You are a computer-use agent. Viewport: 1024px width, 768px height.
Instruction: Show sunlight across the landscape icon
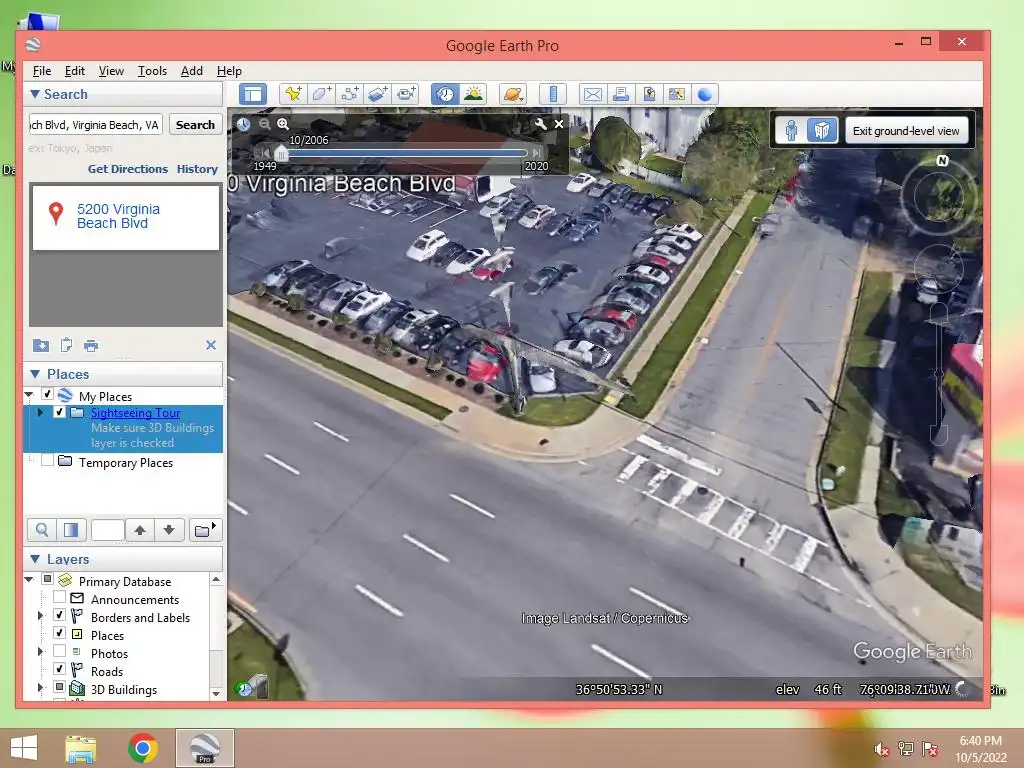click(x=473, y=94)
